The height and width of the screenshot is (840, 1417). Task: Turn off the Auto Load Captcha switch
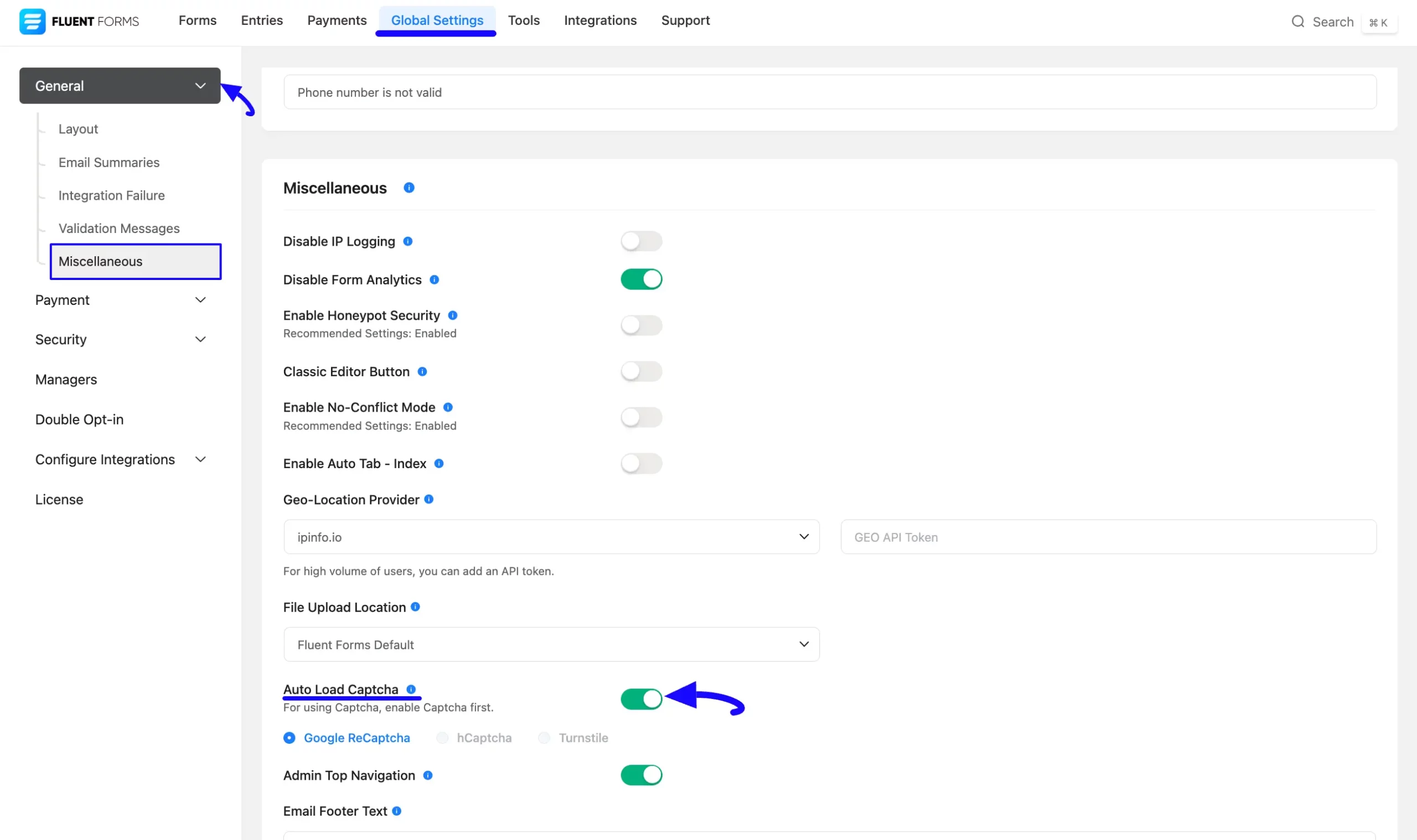(x=642, y=699)
